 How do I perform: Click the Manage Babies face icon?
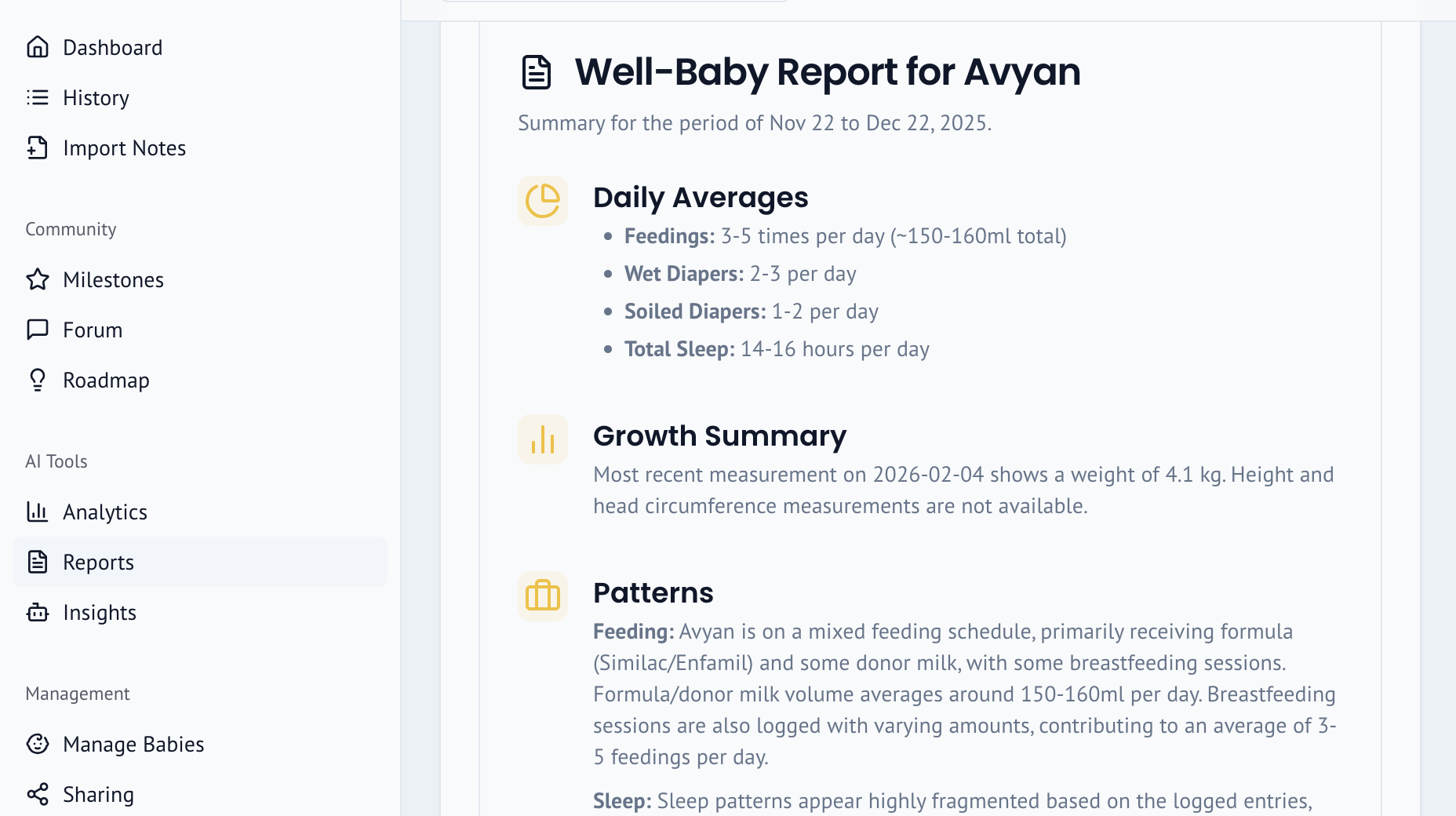click(x=38, y=744)
